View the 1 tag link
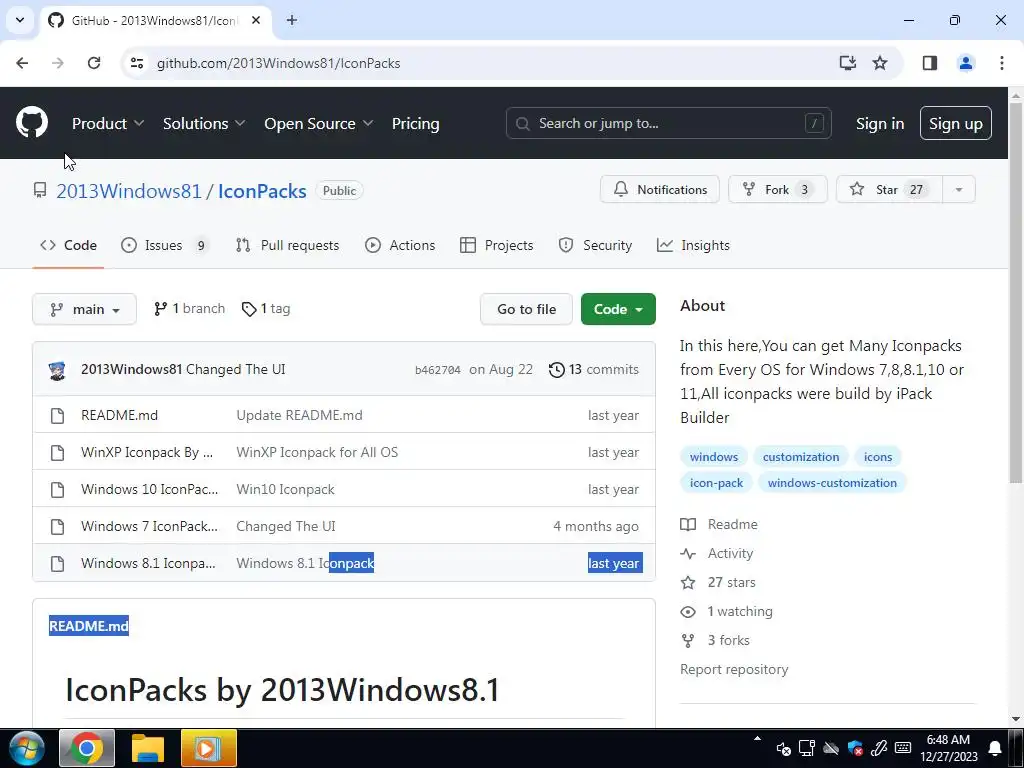 pyautogui.click(x=266, y=309)
